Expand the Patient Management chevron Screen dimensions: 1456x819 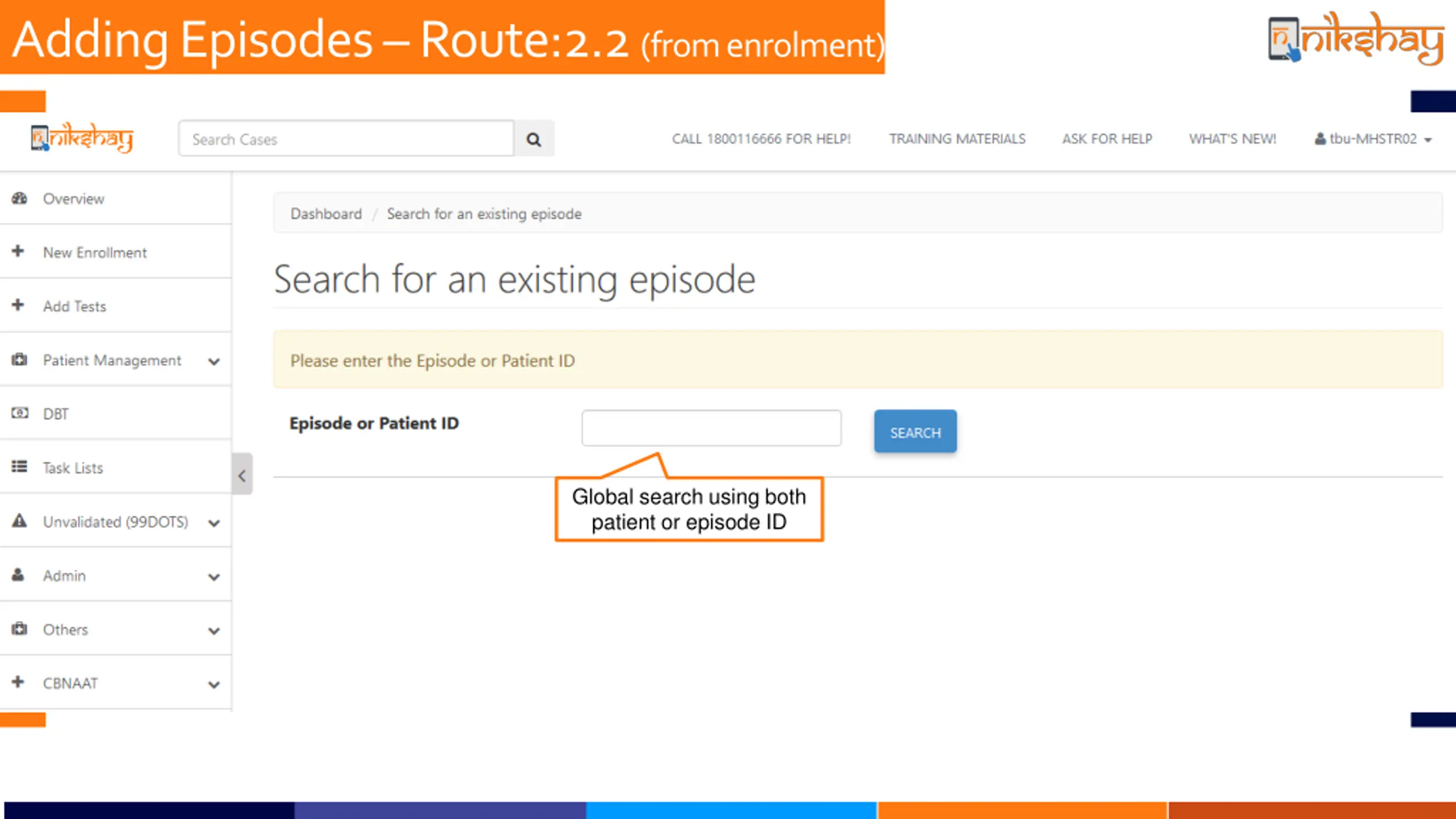[214, 362]
